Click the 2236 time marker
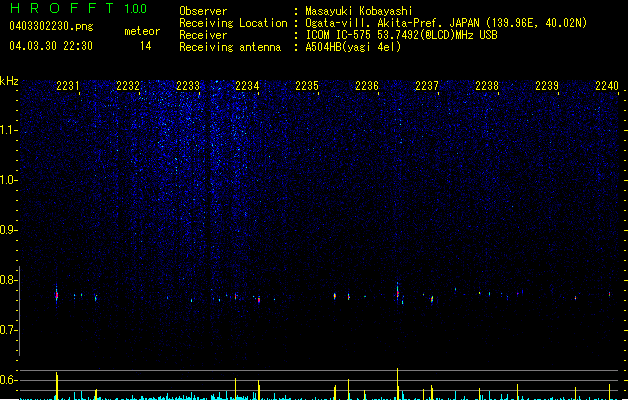 pyautogui.click(x=367, y=86)
